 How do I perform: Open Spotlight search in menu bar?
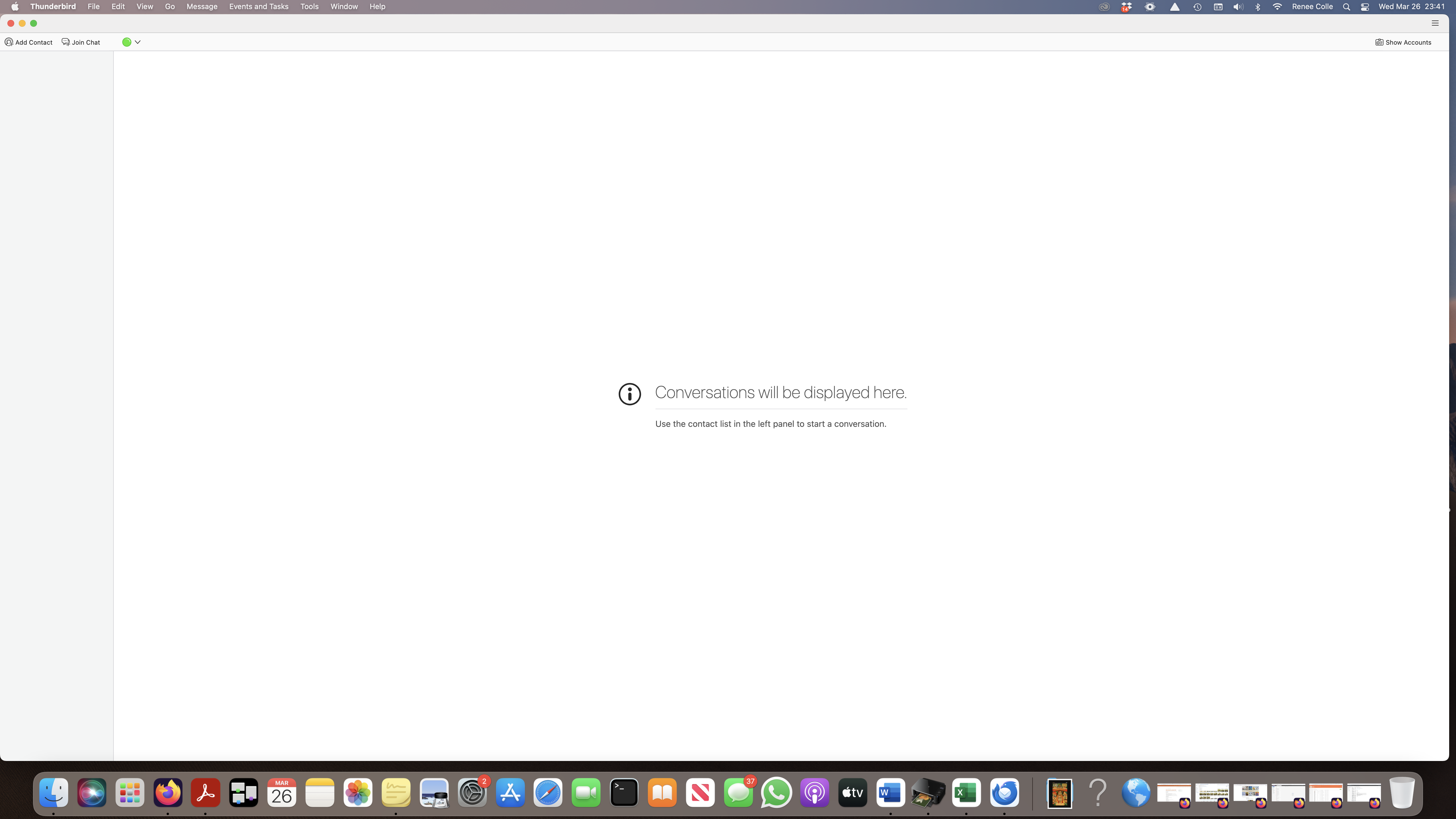coord(1346,7)
